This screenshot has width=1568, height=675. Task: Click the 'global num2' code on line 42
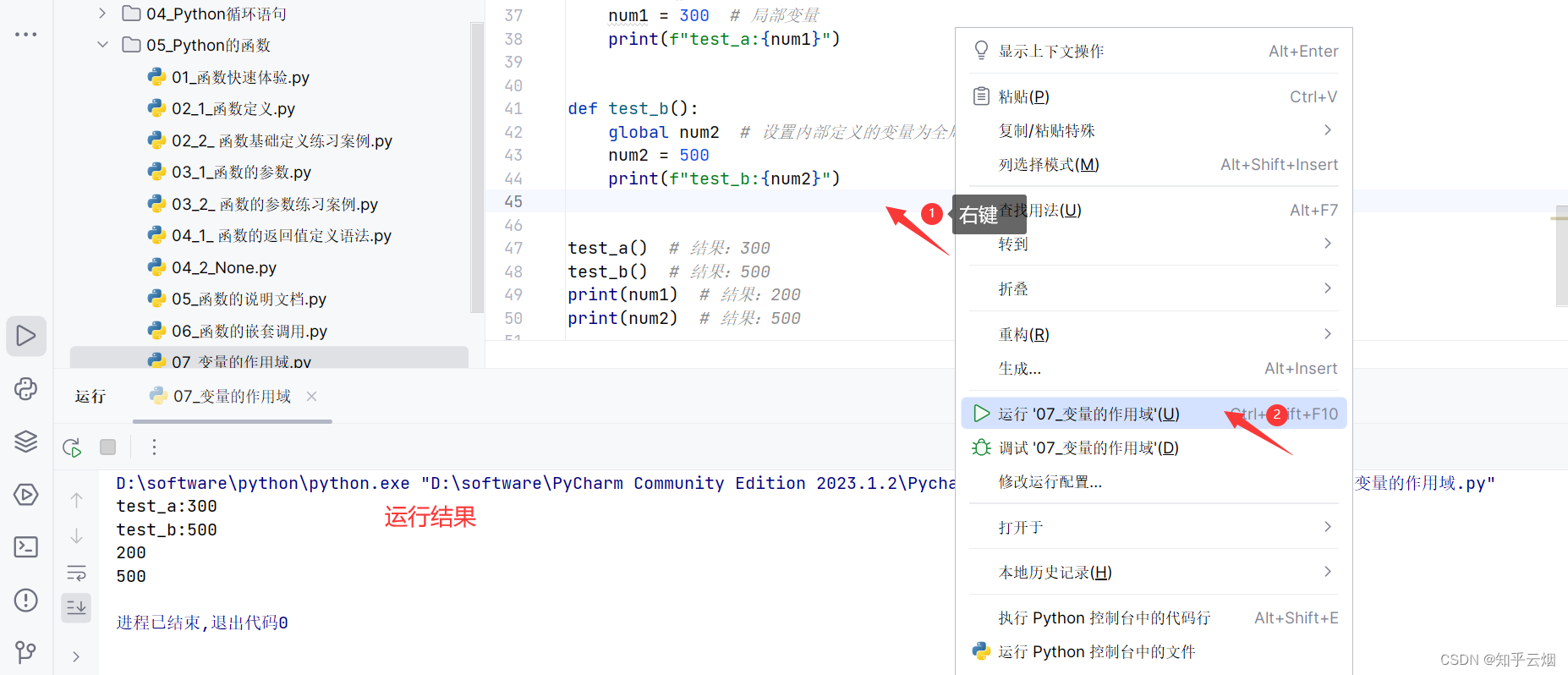pyautogui.click(x=664, y=132)
